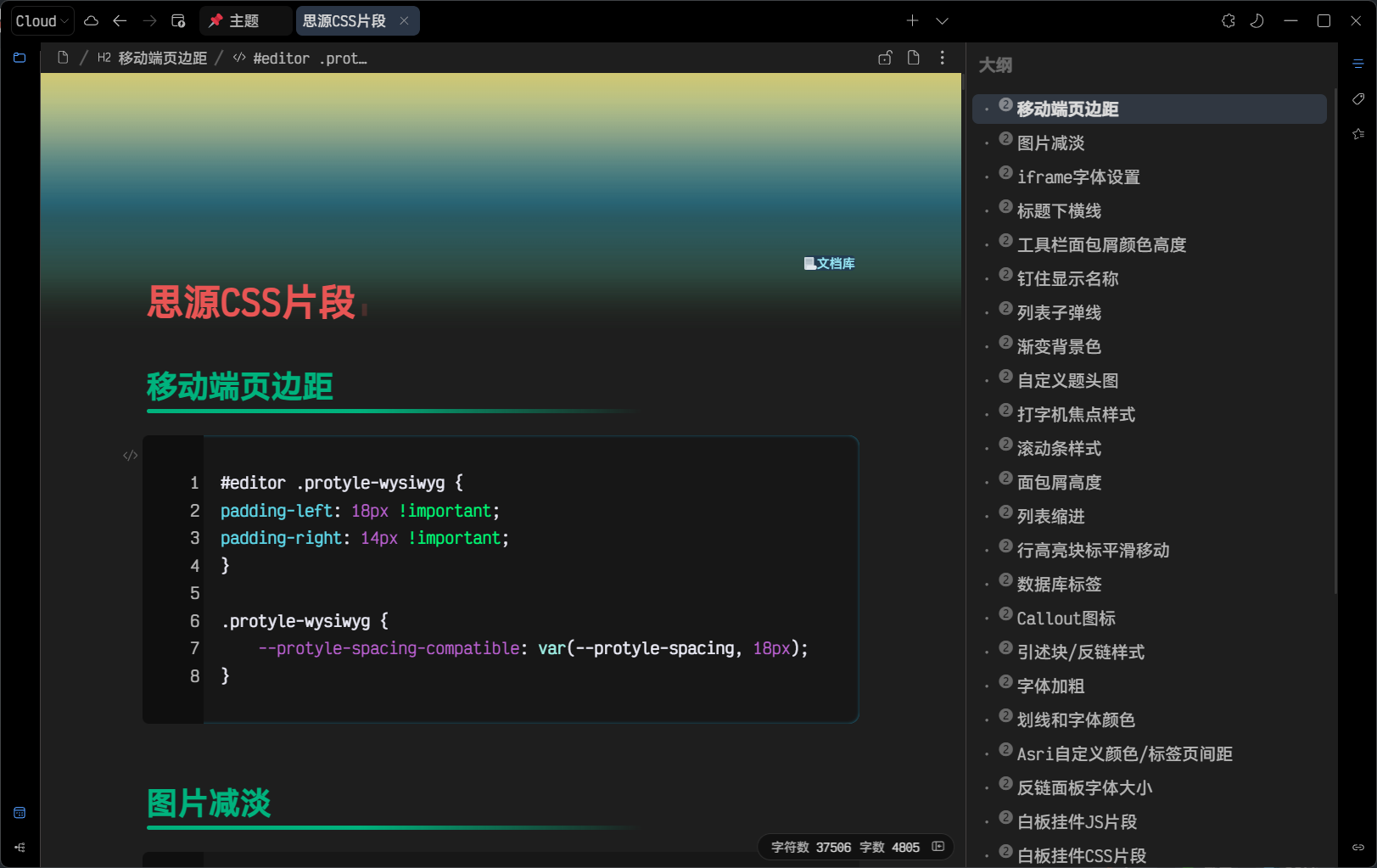Close the 思源CSS片段 tab
Viewport: 1377px width, 868px height.
[404, 20]
